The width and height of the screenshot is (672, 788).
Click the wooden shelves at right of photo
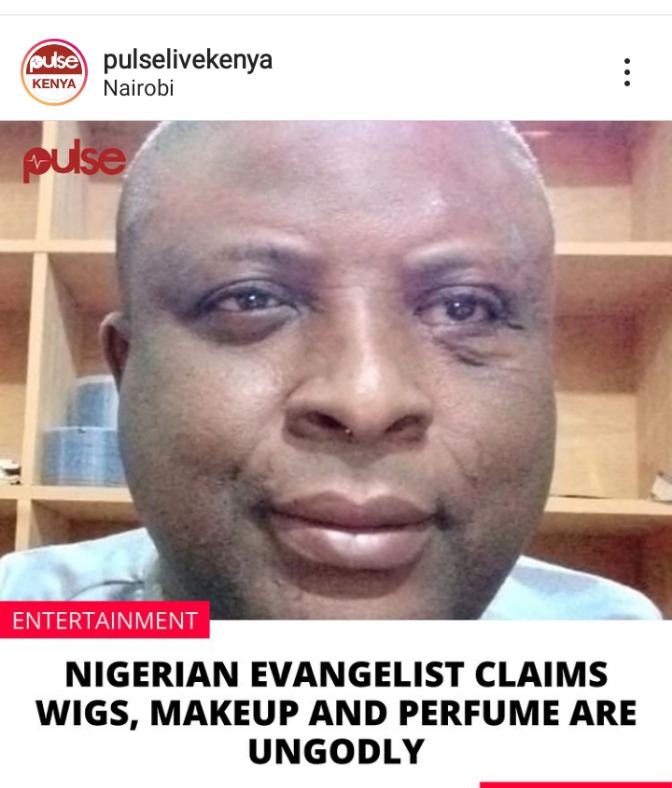coord(611,352)
